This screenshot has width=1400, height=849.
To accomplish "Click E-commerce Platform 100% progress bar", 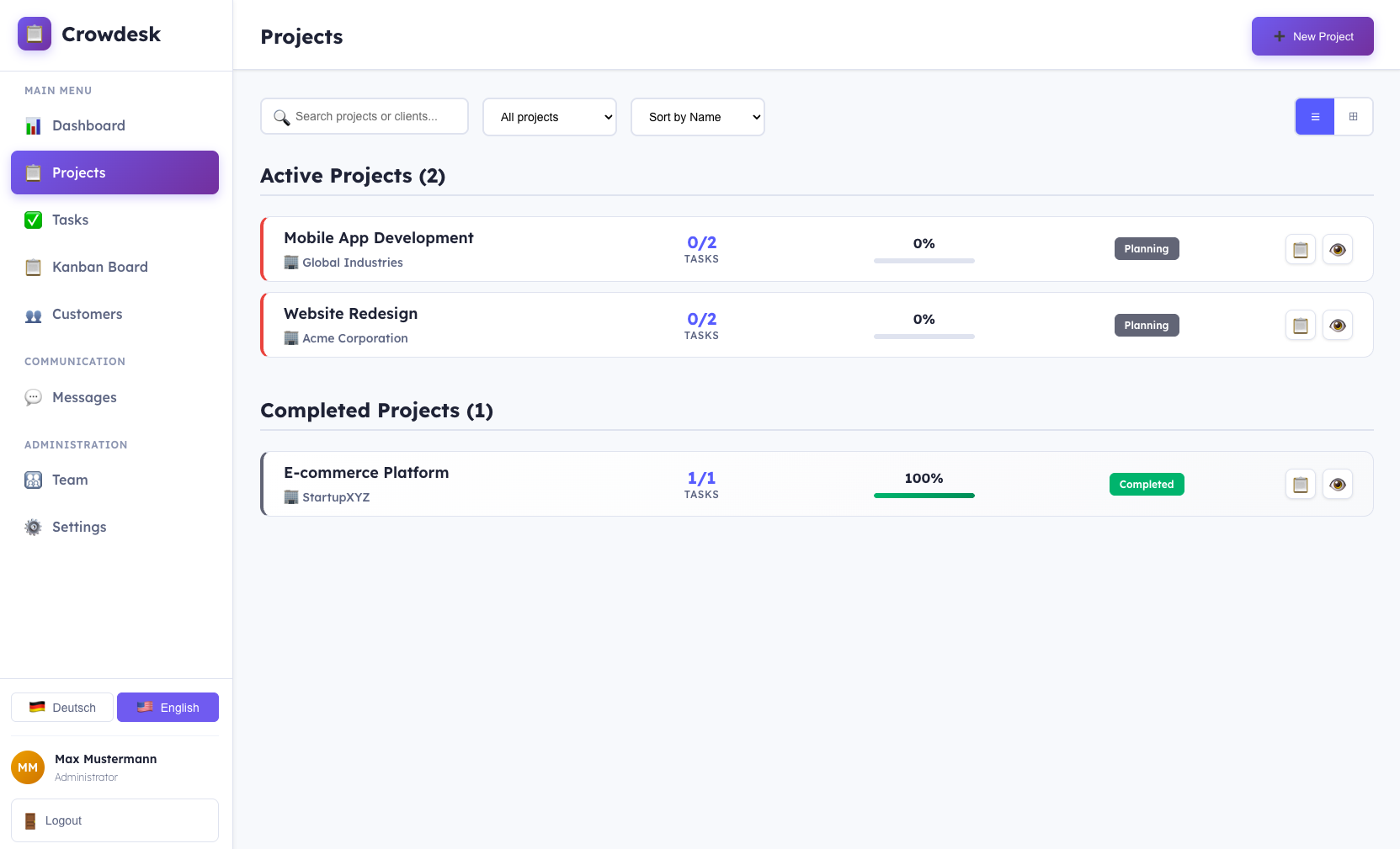I will click(924, 496).
